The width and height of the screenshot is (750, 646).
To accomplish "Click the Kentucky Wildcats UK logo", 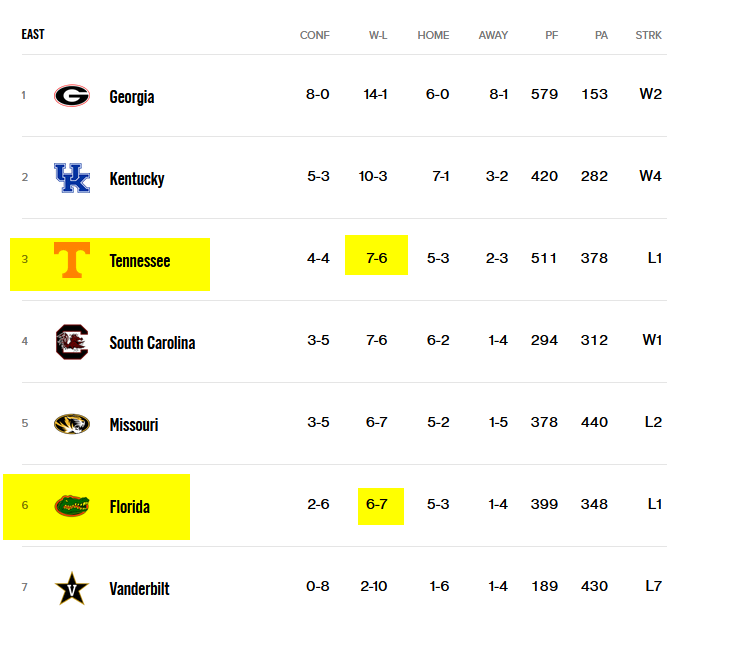I will 72,178.
